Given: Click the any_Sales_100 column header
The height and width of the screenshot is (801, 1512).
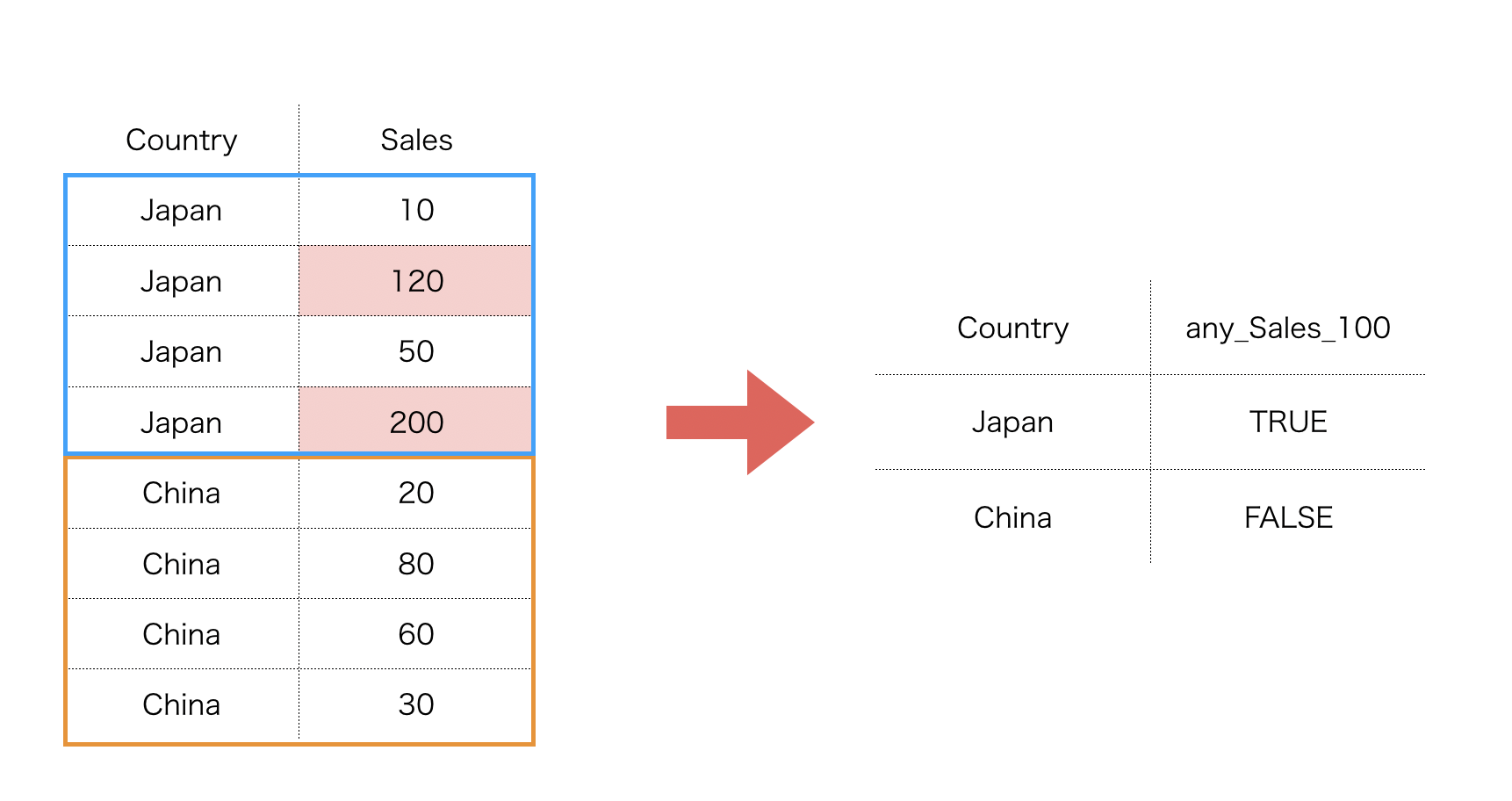Looking at the screenshot, I should (x=1288, y=328).
